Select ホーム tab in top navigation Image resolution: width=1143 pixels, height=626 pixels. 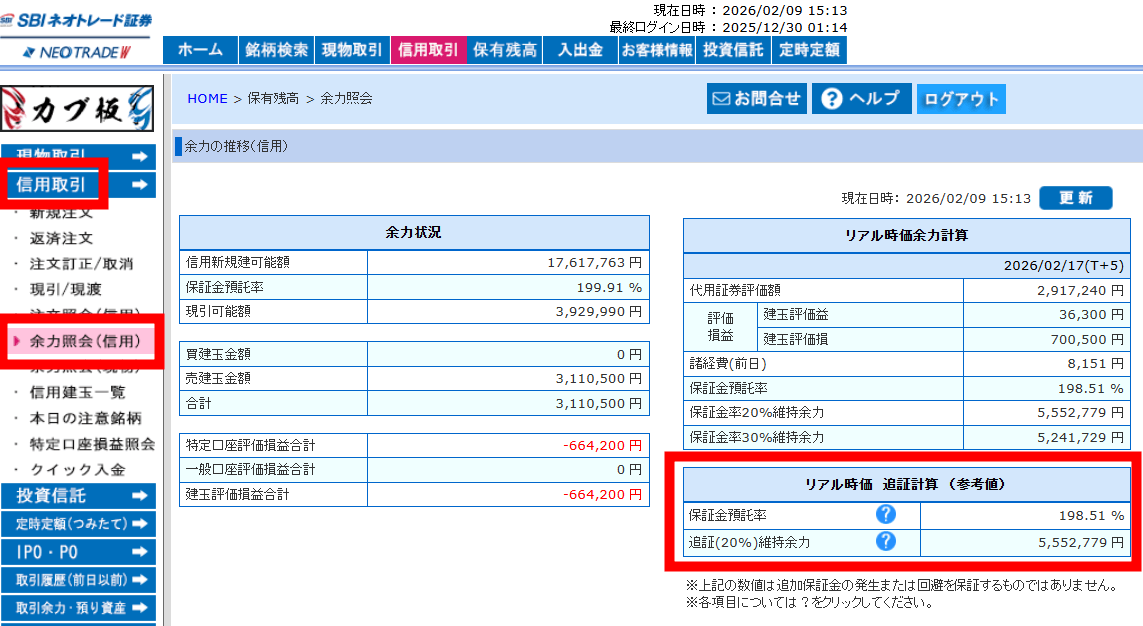tap(199, 50)
